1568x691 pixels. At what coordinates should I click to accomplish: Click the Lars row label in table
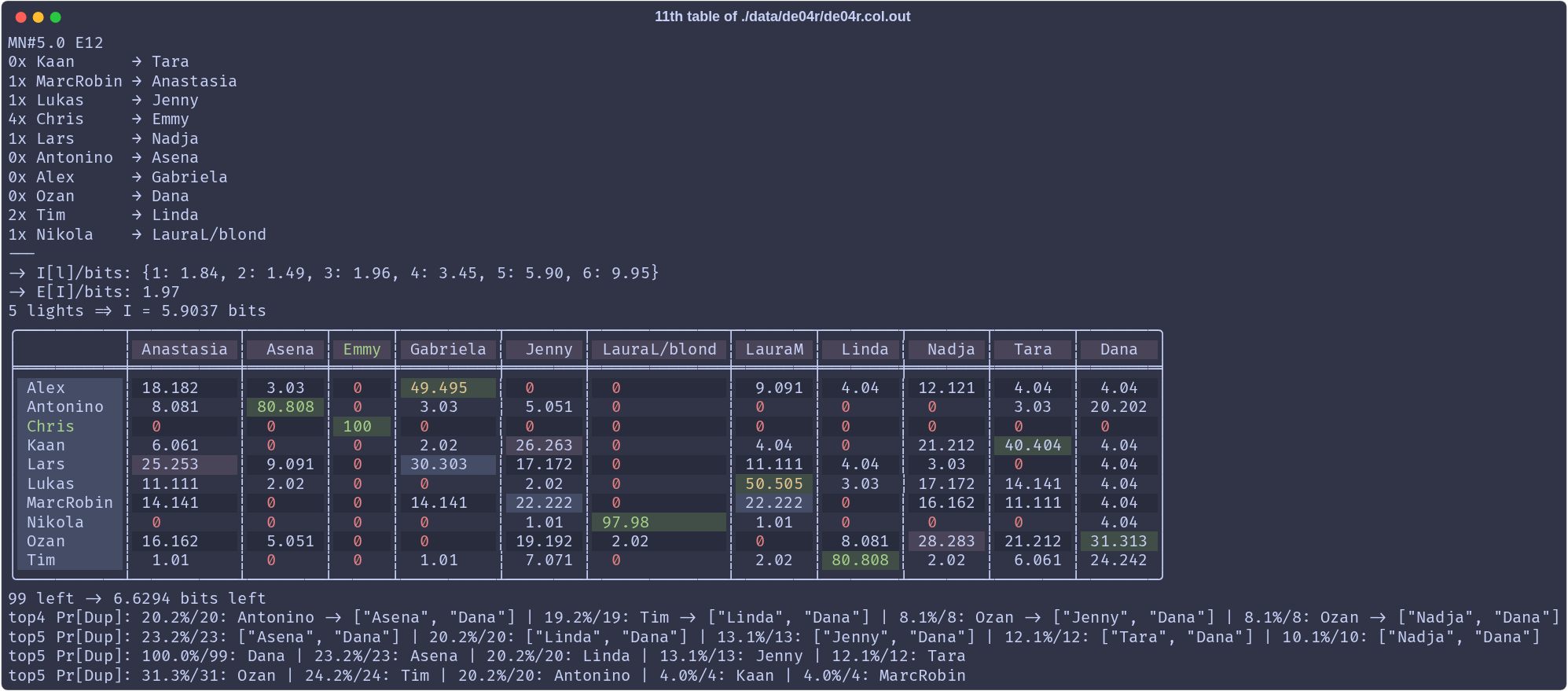(x=46, y=464)
